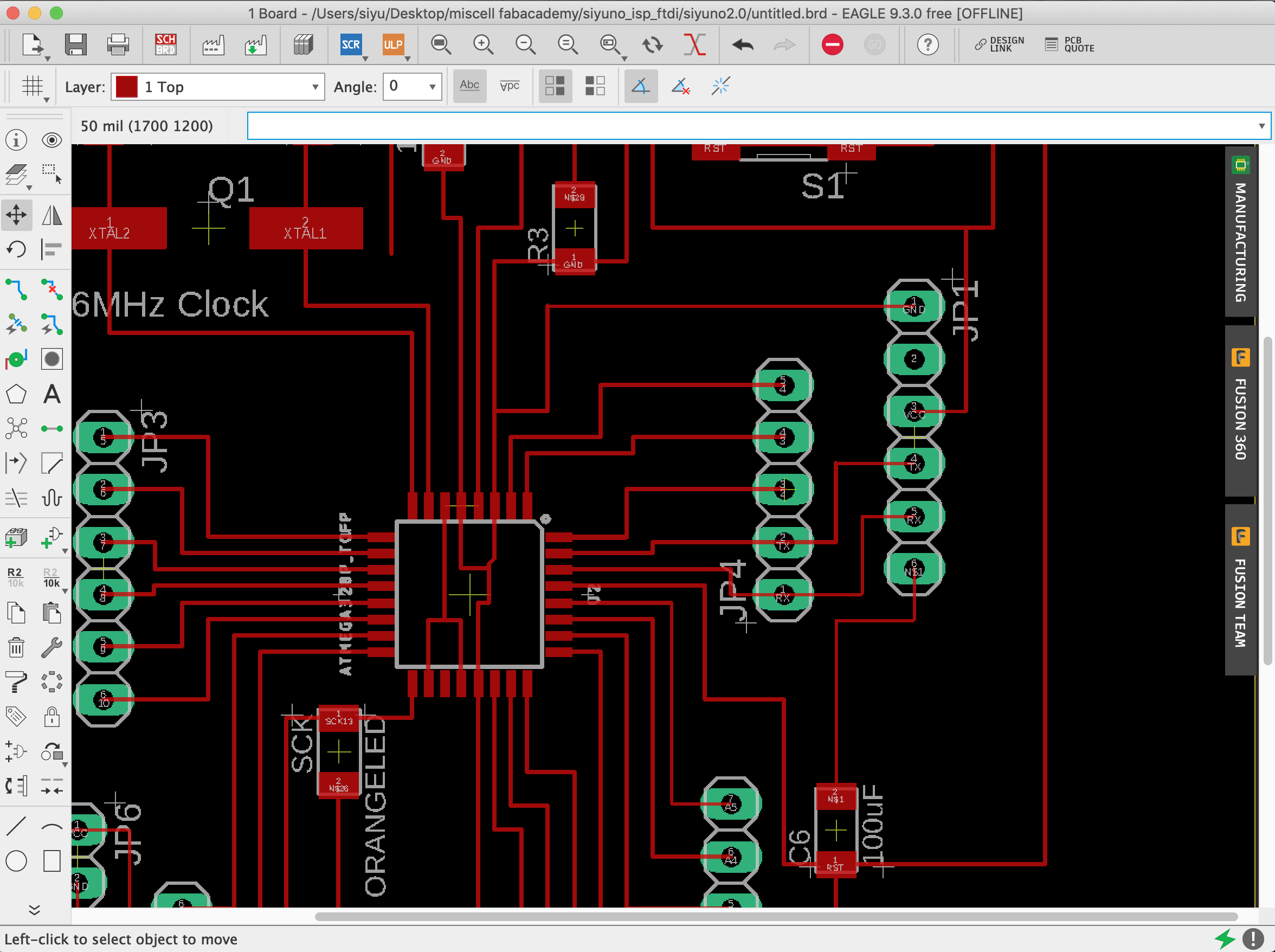
Task: Open the Layer settings tool
Action: point(16,175)
